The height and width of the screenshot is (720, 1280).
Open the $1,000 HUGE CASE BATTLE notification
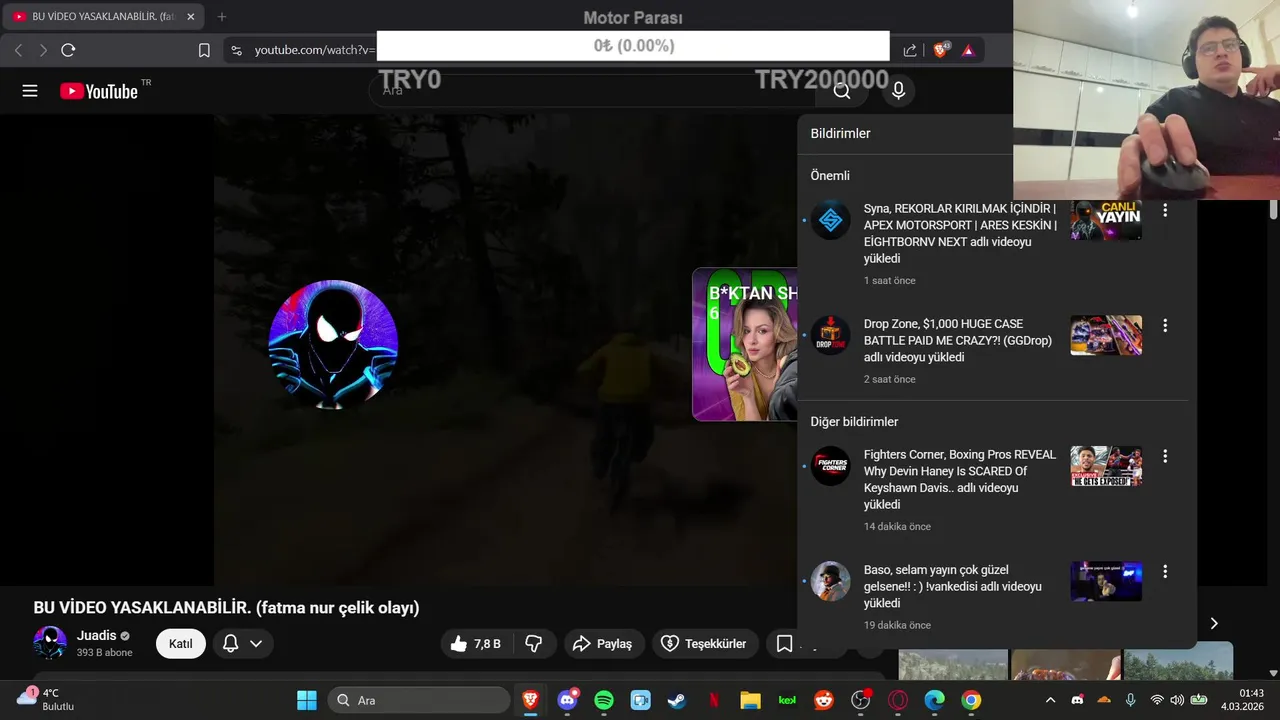coord(958,340)
